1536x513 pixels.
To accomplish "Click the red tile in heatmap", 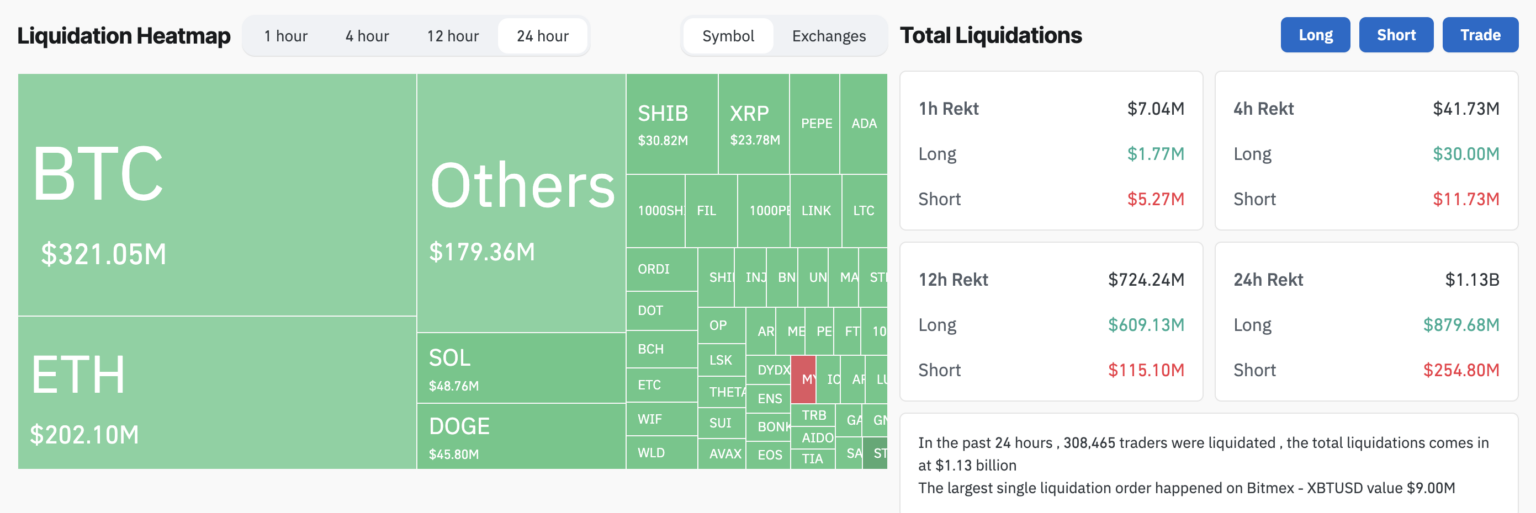I will click(803, 380).
